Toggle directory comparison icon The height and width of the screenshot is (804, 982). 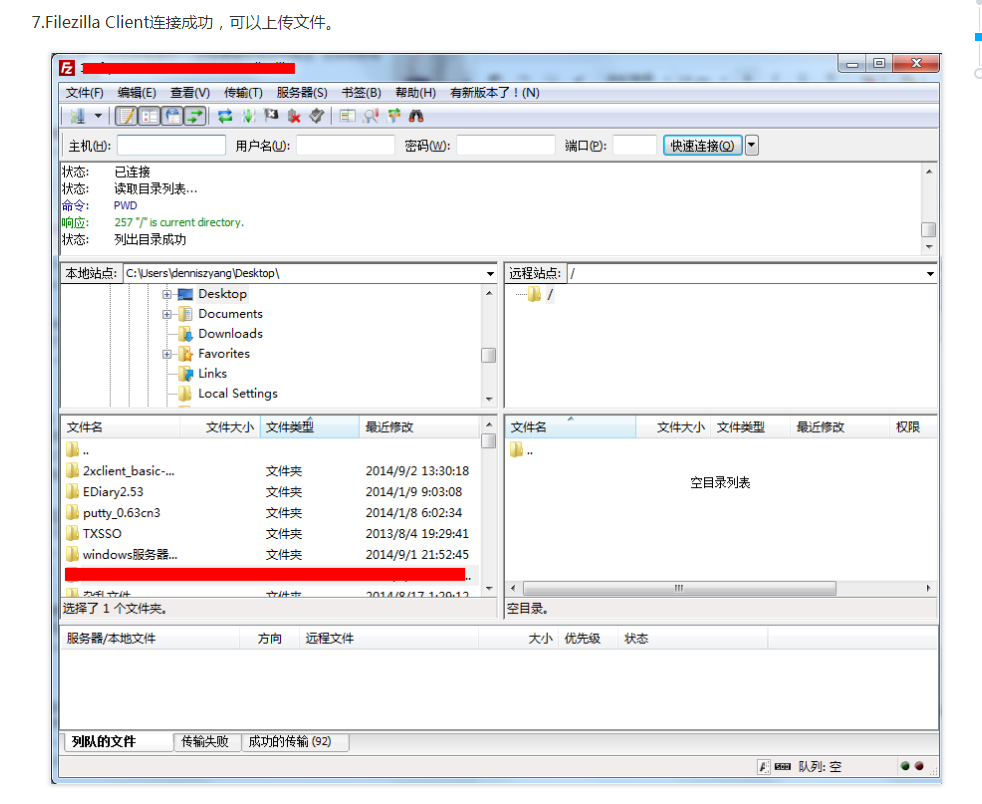pos(371,116)
